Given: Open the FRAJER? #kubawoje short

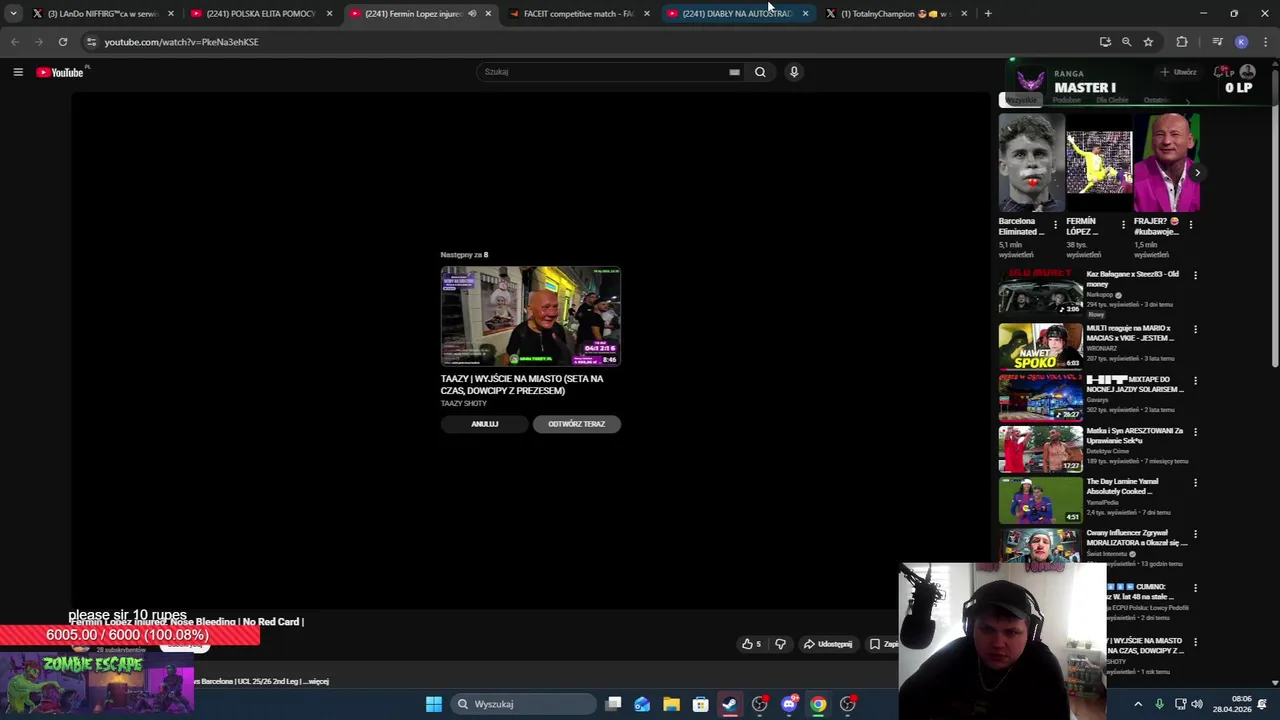Looking at the screenshot, I should [1167, 164].
